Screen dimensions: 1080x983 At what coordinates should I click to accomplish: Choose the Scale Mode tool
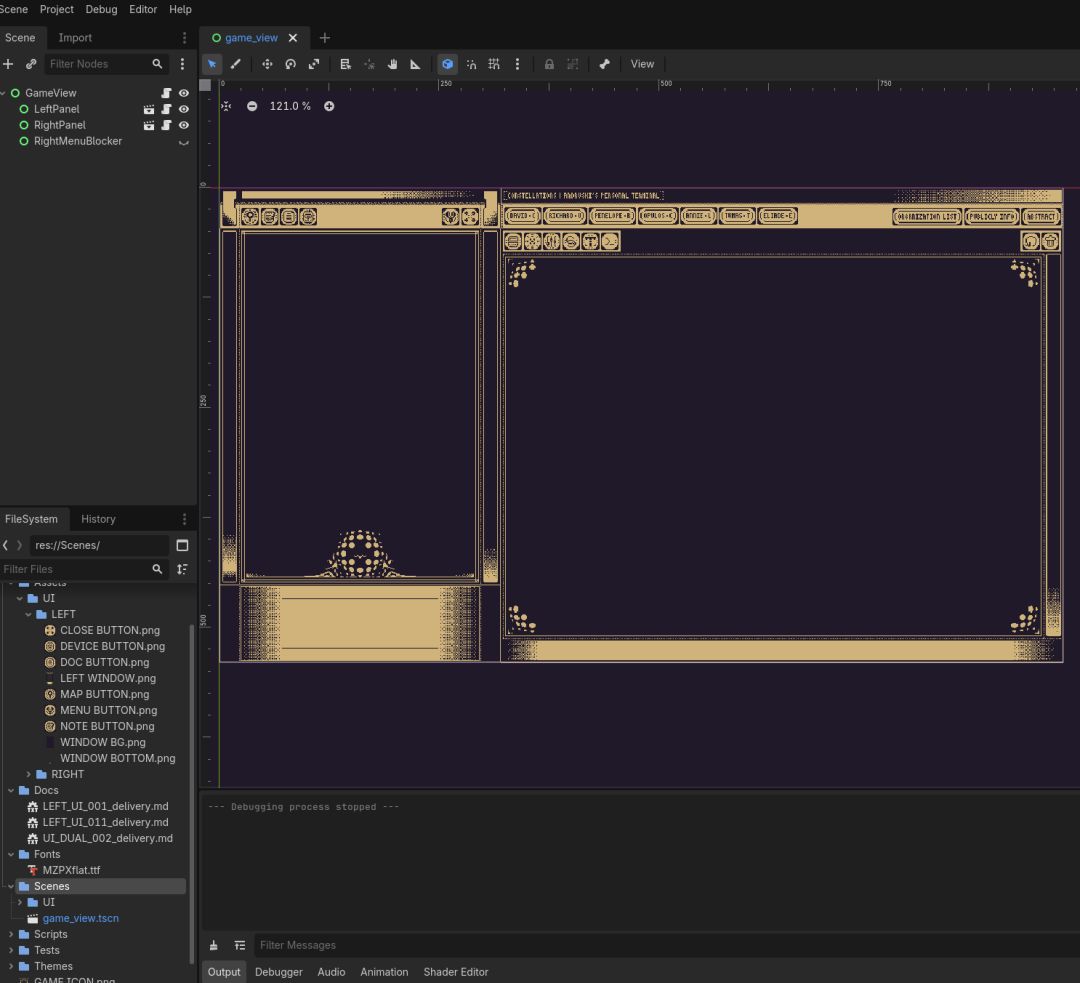(x=314, y=64)
